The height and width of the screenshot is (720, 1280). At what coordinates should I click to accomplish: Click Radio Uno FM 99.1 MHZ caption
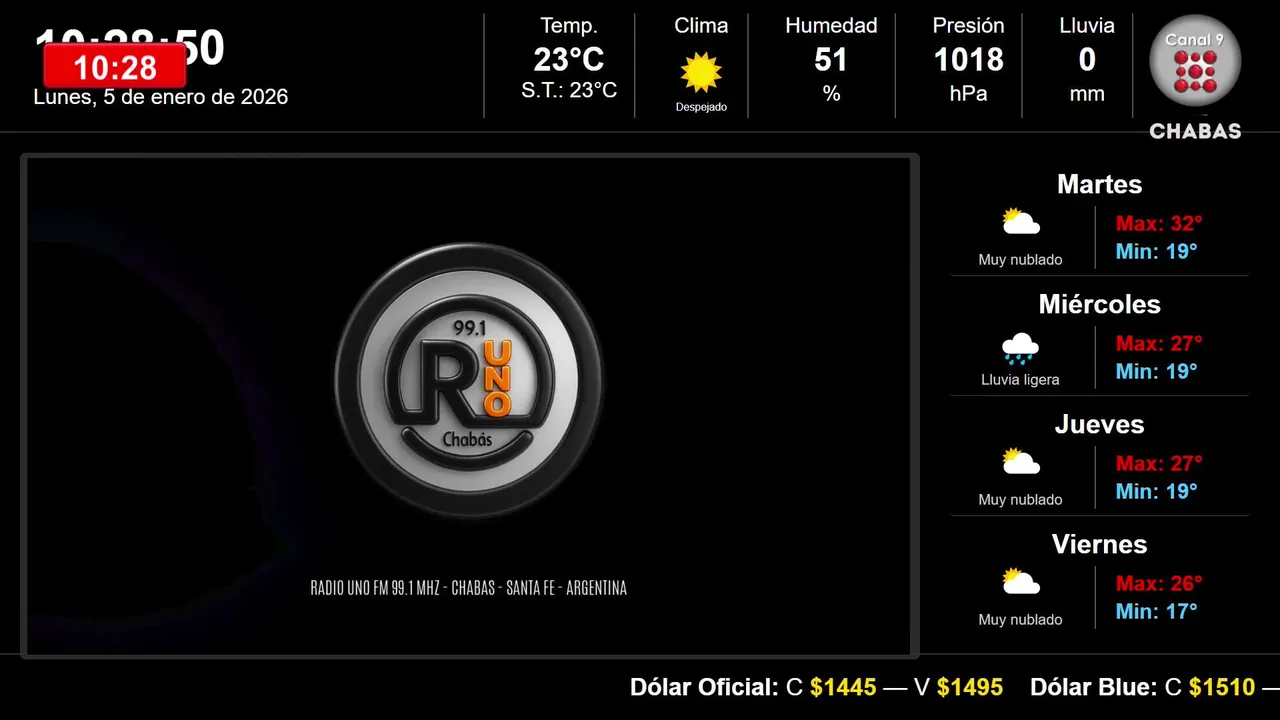[x=469, y=588]
